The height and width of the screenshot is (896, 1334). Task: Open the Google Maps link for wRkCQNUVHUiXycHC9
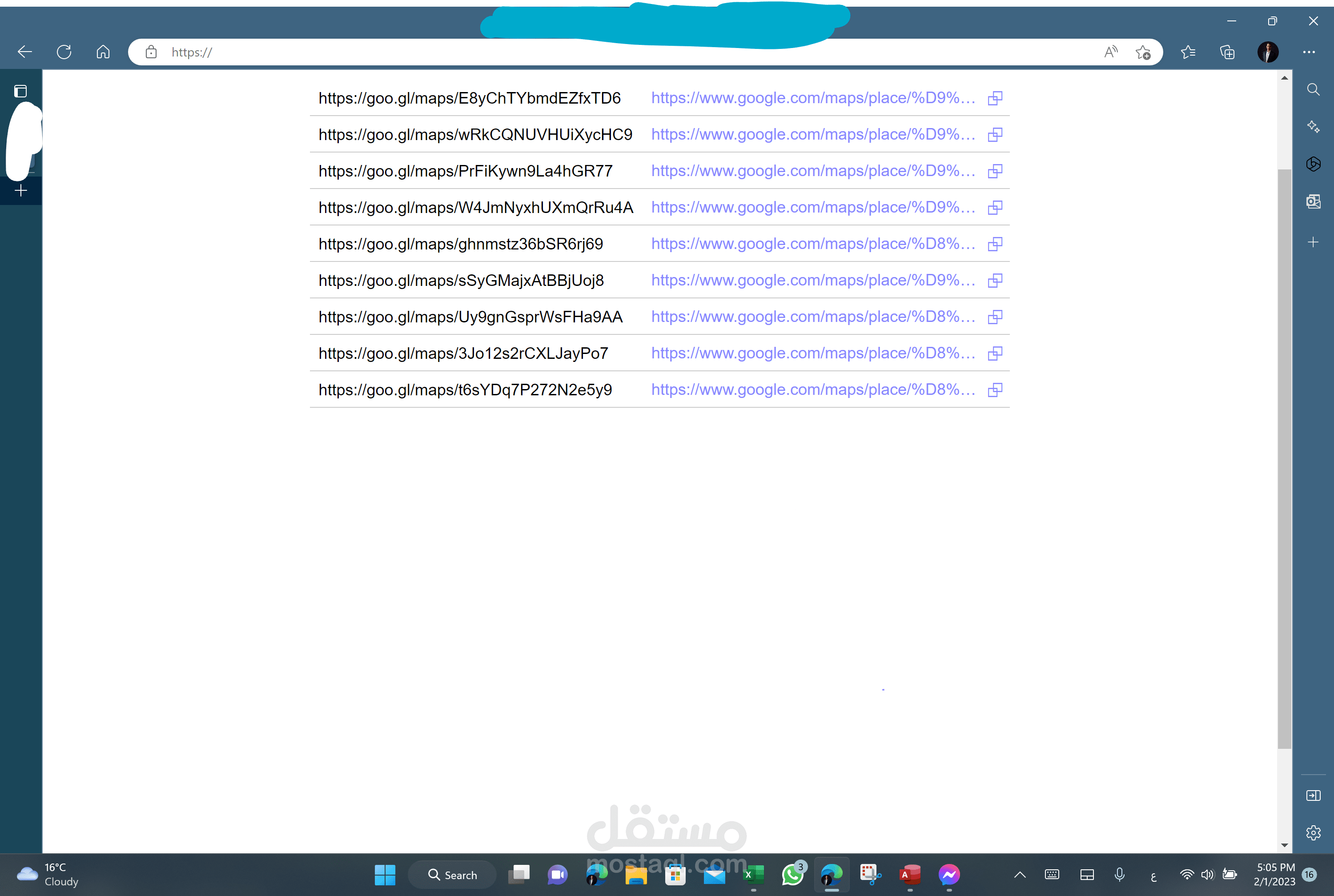(812, 134)
